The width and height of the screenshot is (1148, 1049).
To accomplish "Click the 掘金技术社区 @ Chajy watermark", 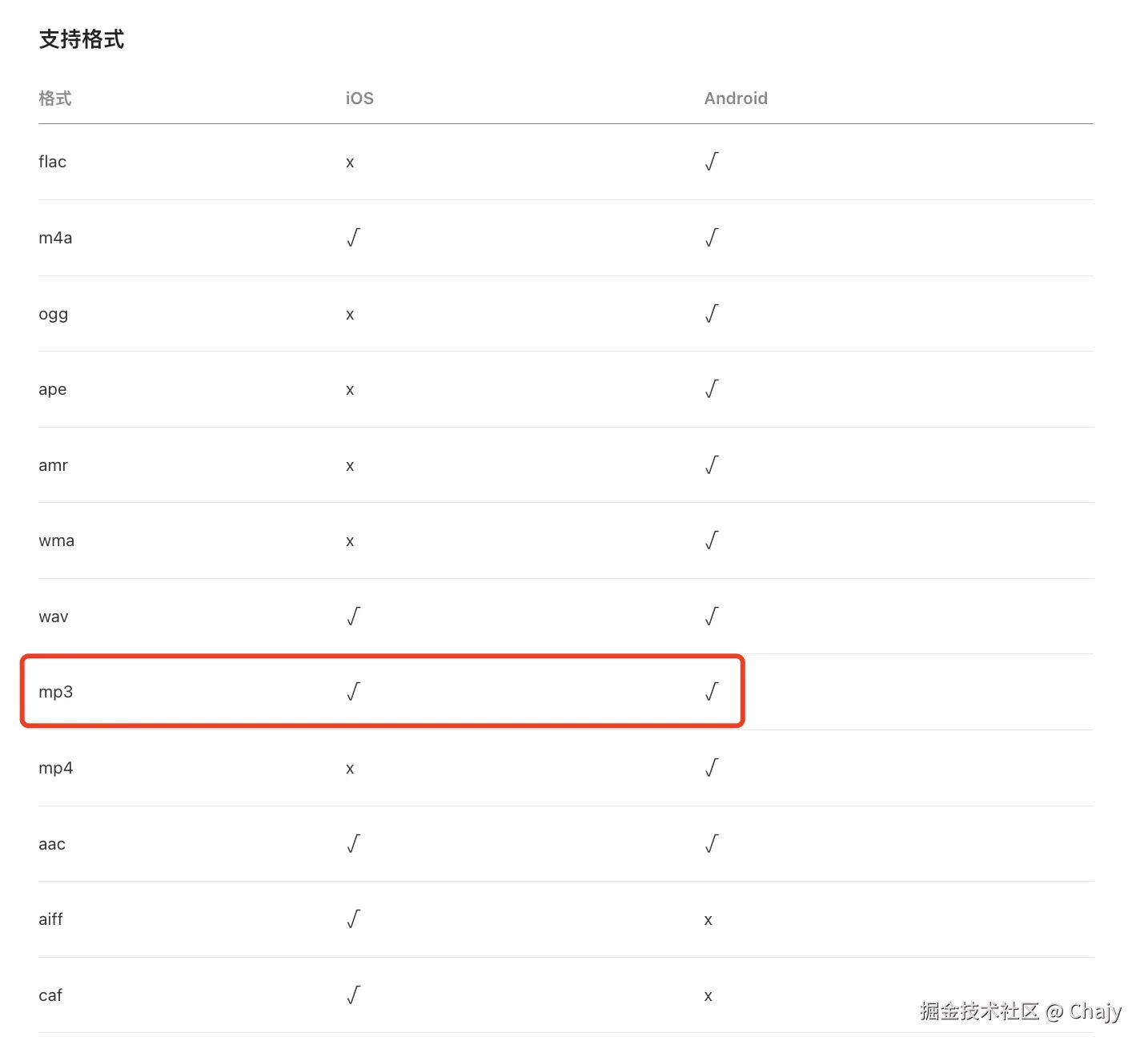I will [1021, 1011].
